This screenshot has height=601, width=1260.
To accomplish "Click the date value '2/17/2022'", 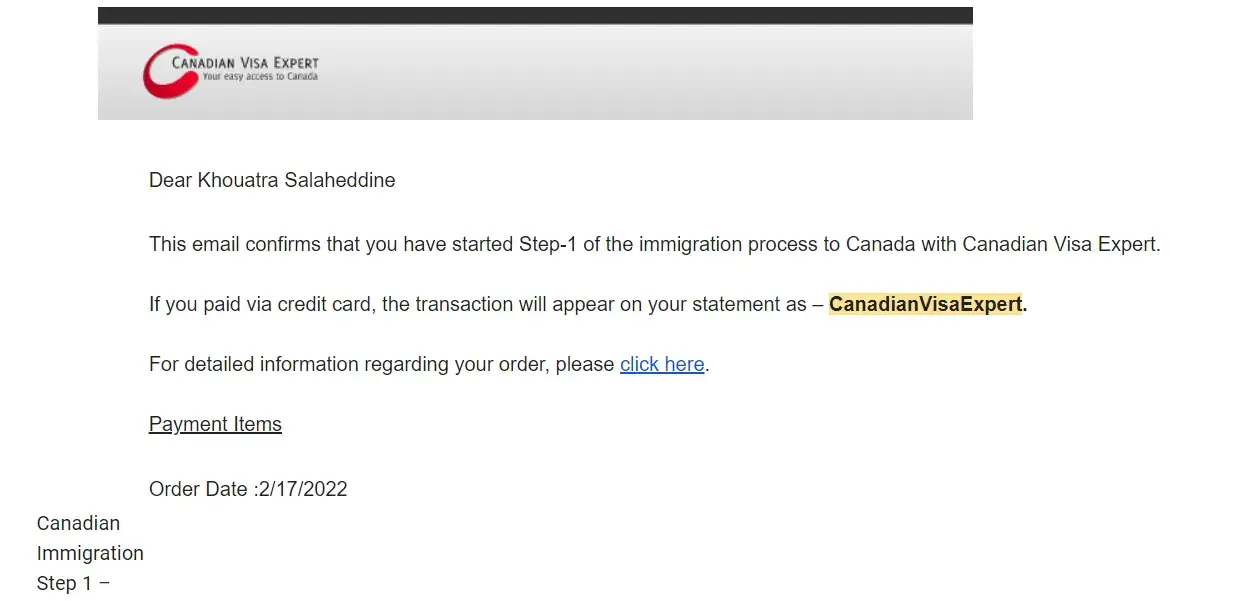I will 303,489.
